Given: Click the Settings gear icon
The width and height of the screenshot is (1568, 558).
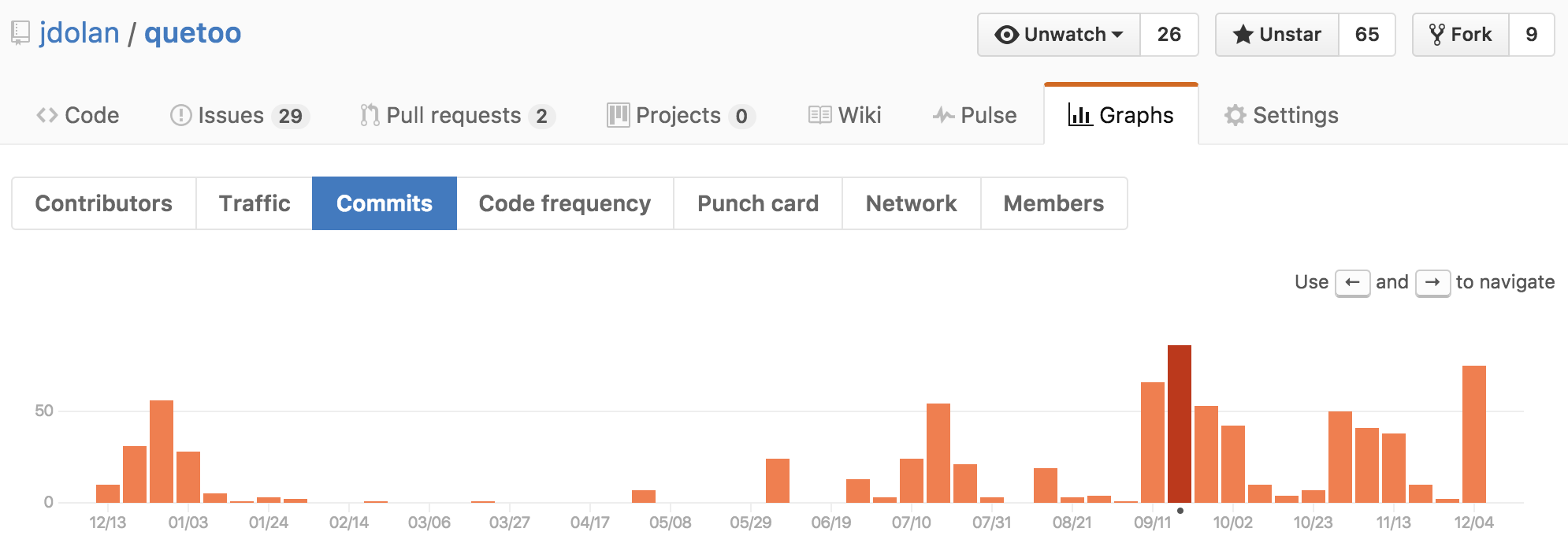Looking at the screenshot, I should click(1235, 115).
